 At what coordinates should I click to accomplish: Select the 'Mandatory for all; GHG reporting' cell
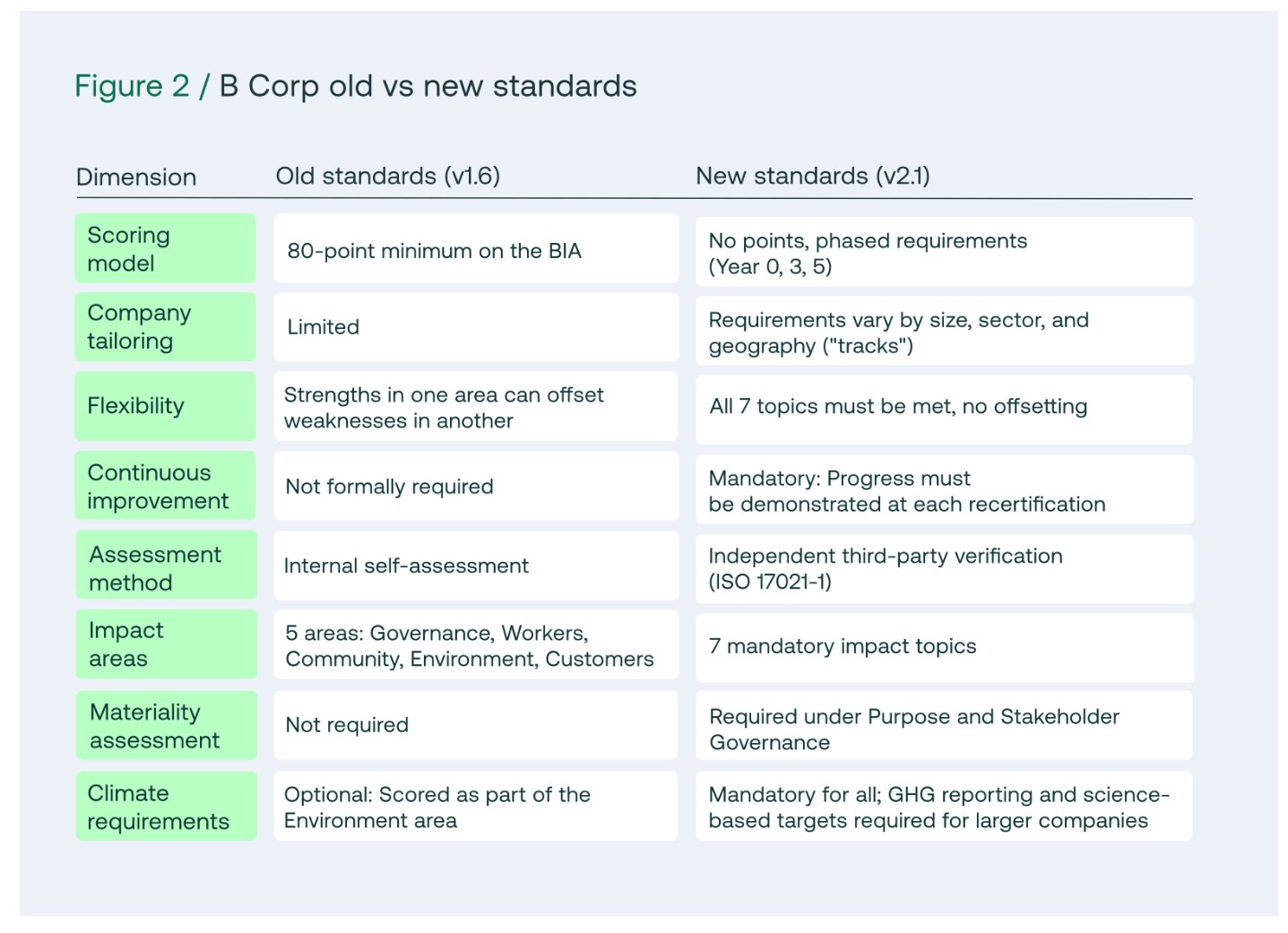(944, 807)
